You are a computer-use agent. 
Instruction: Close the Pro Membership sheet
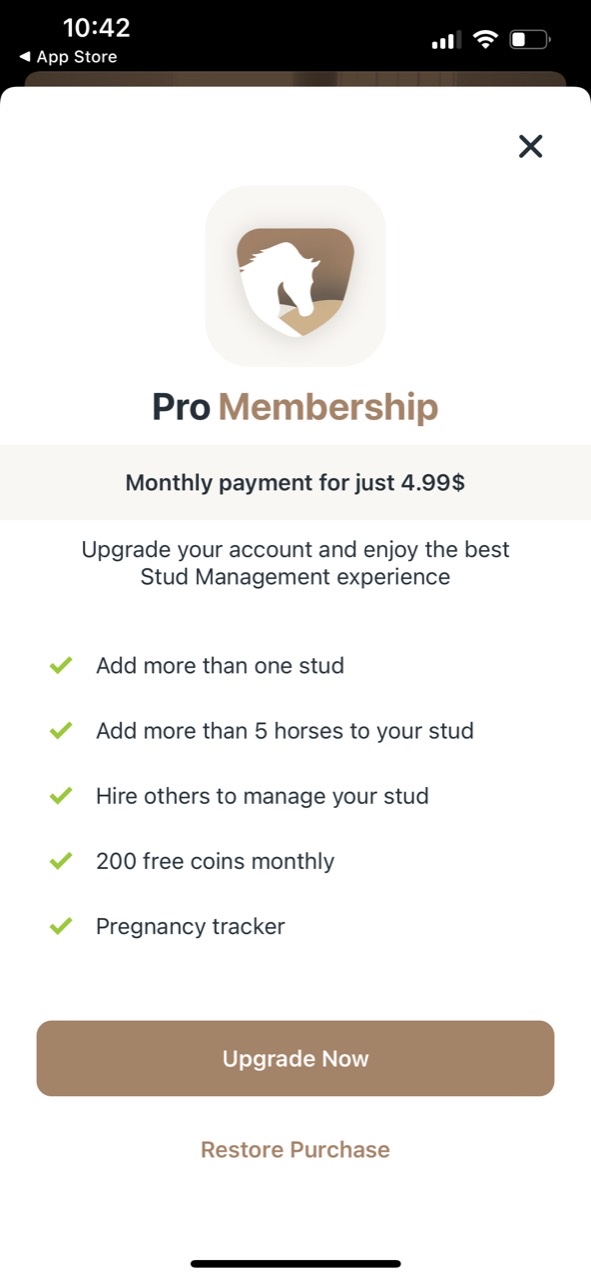point(530,146)
